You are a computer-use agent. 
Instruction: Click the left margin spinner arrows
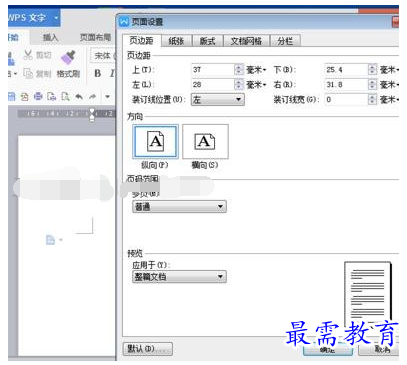pyautogui.click(x=239, y=85)
